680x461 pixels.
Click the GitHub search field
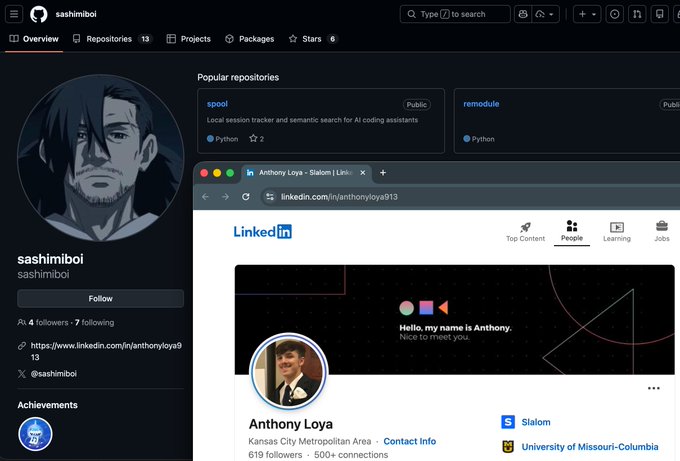(455, 14)
